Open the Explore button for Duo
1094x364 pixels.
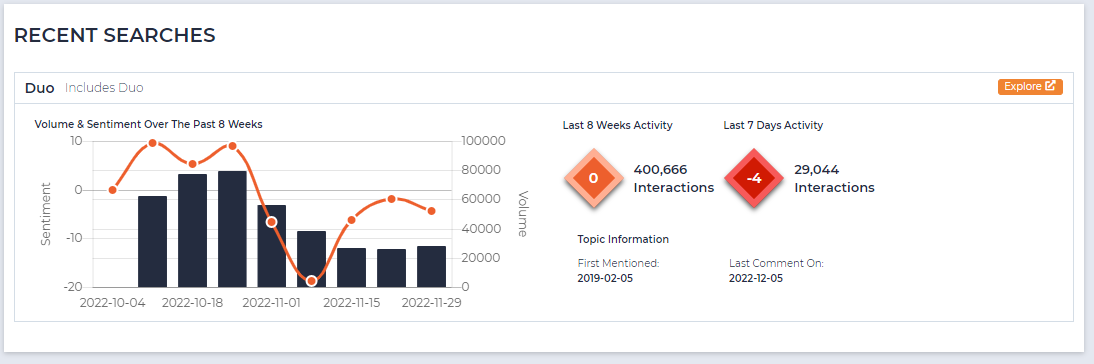point(1030,86)
